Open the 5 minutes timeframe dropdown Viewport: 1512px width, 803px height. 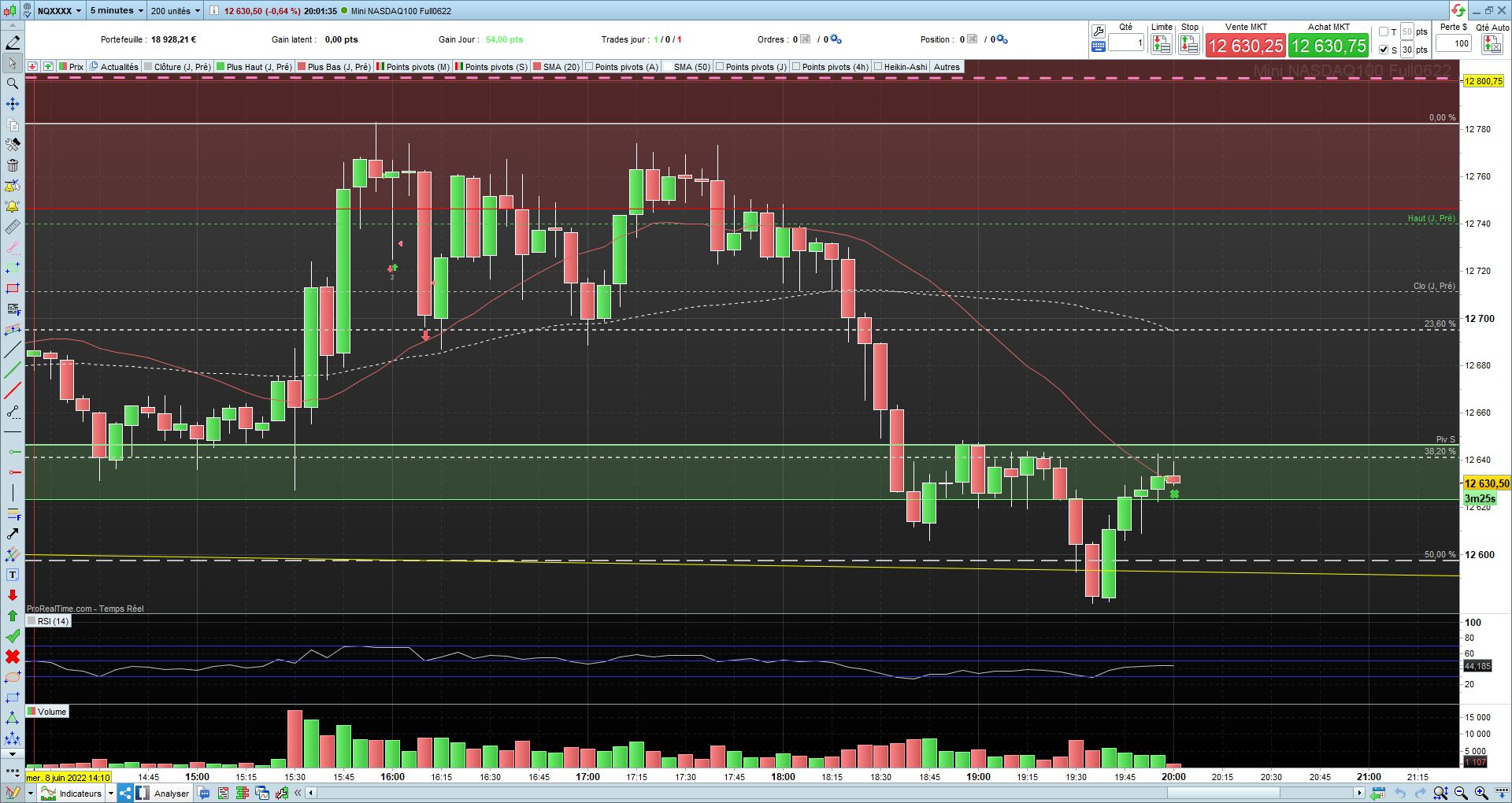coord(117,11)
